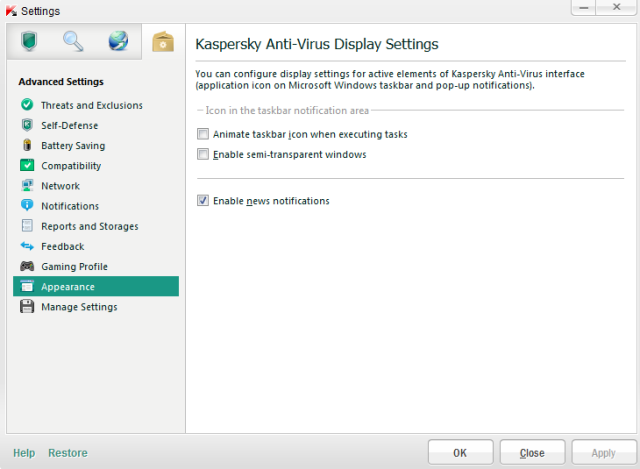Go to Network settings section
This screenshot has width=640, height=469.
click(x=60, y=186)
